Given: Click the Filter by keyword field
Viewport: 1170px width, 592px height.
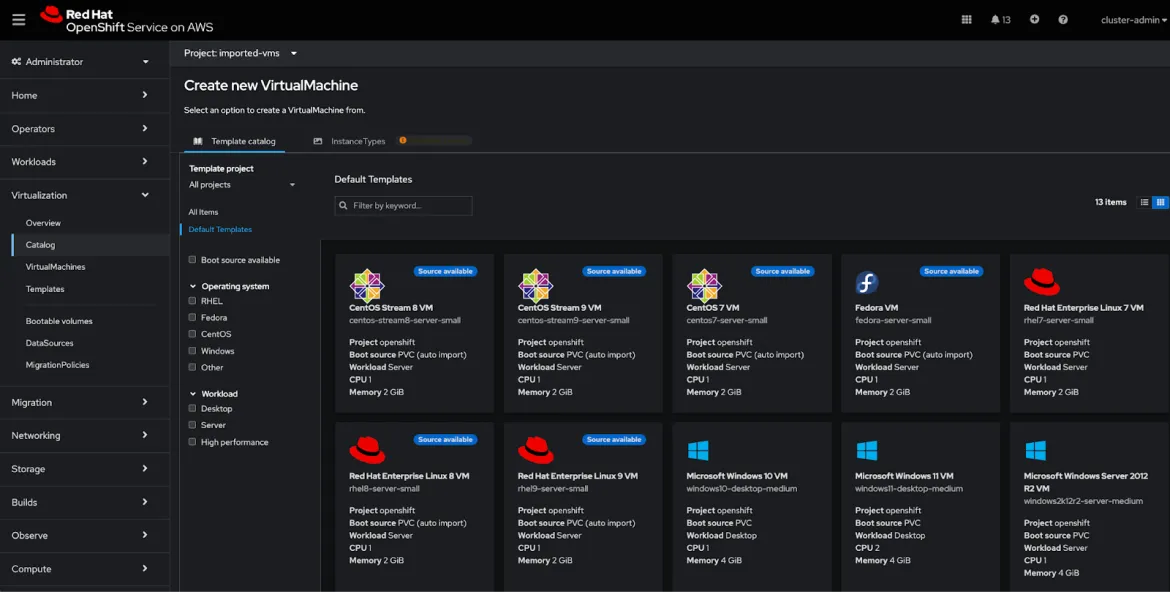Looking at the screenshot, I should [x=403, y=205].
